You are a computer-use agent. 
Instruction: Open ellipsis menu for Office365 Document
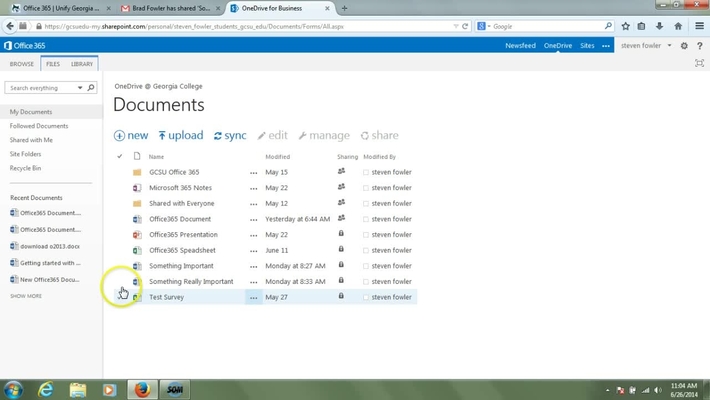(x=254, y=220)
